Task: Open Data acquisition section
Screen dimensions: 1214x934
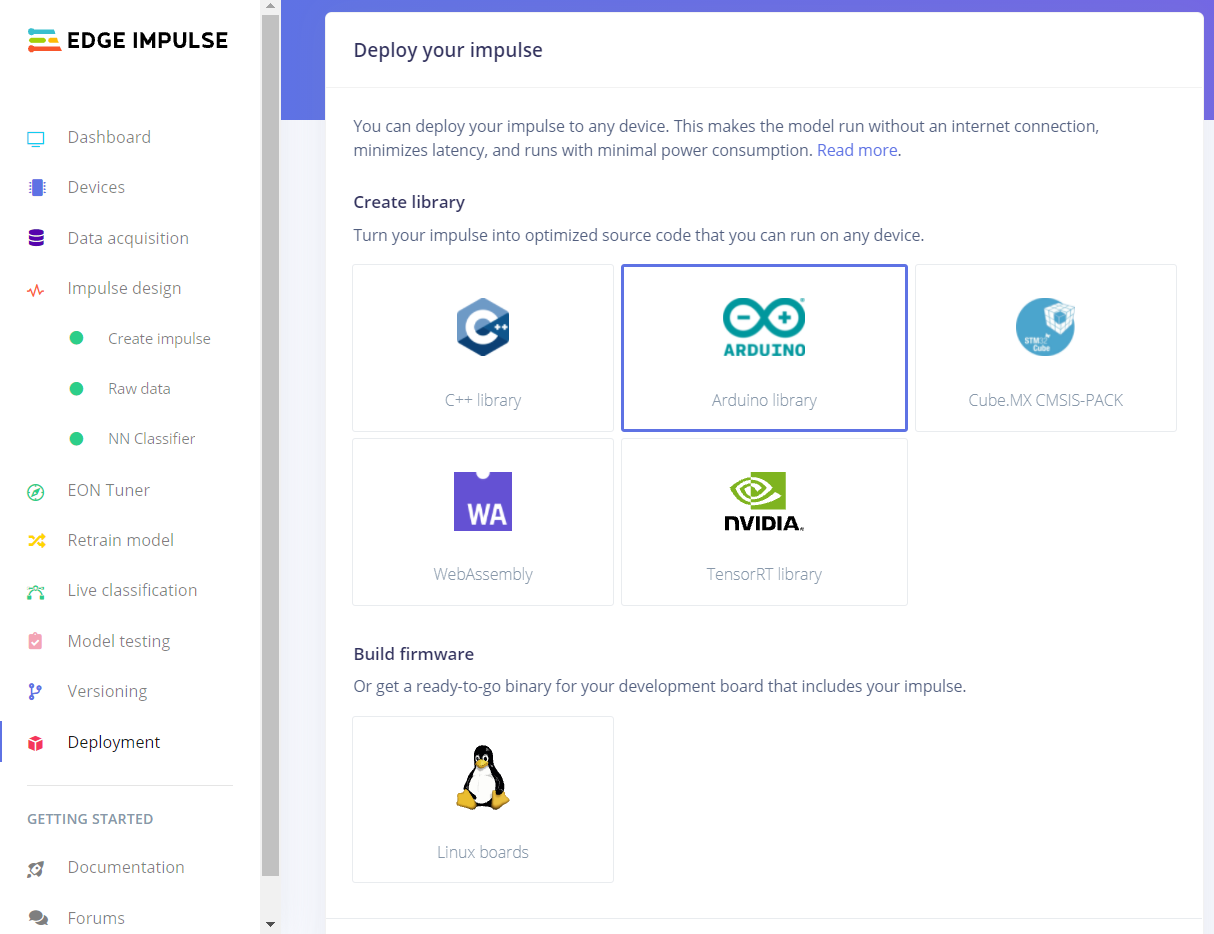Action: (x=128, y=238)
